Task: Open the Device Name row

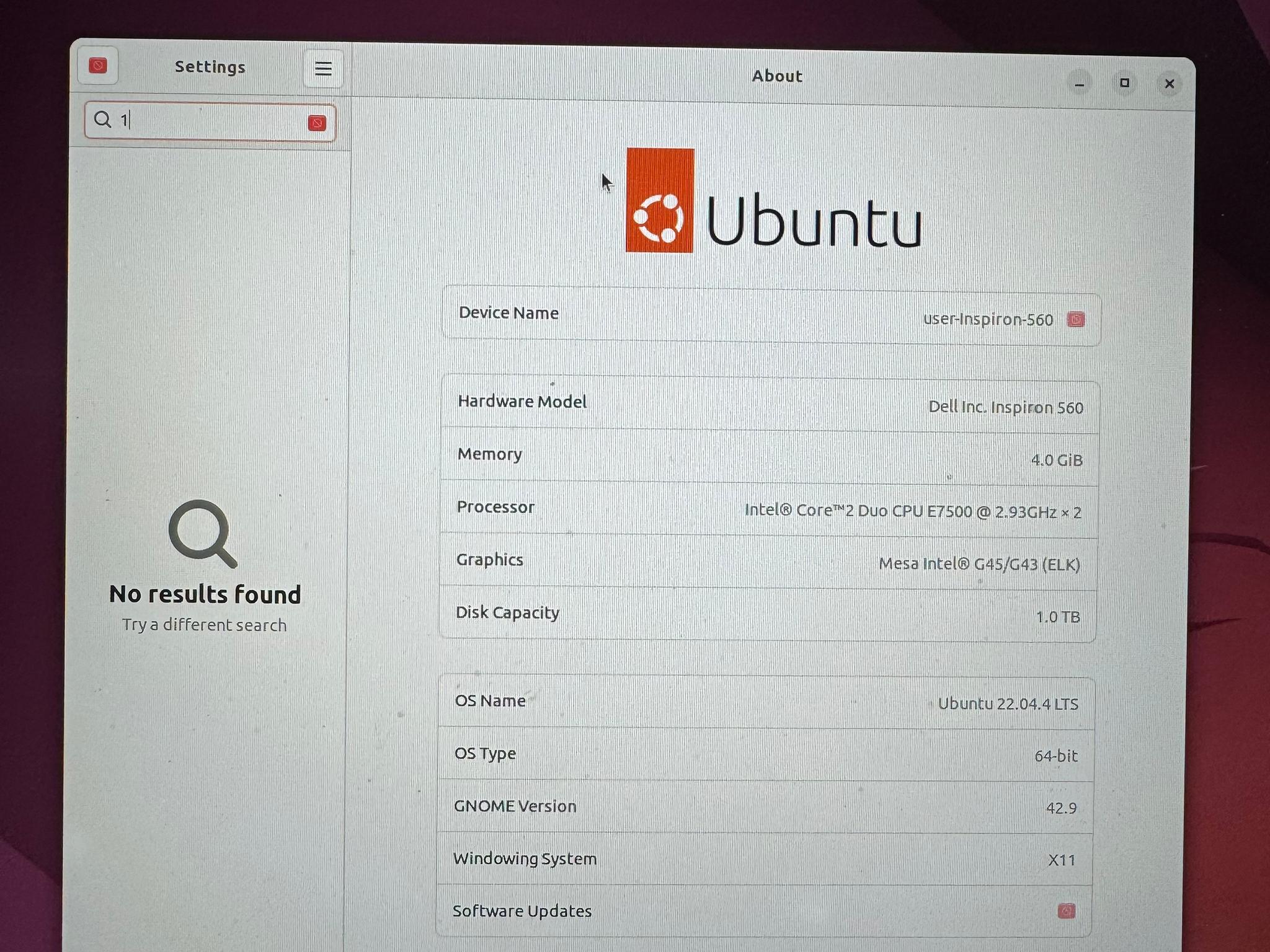Action: tap(771, 316)
